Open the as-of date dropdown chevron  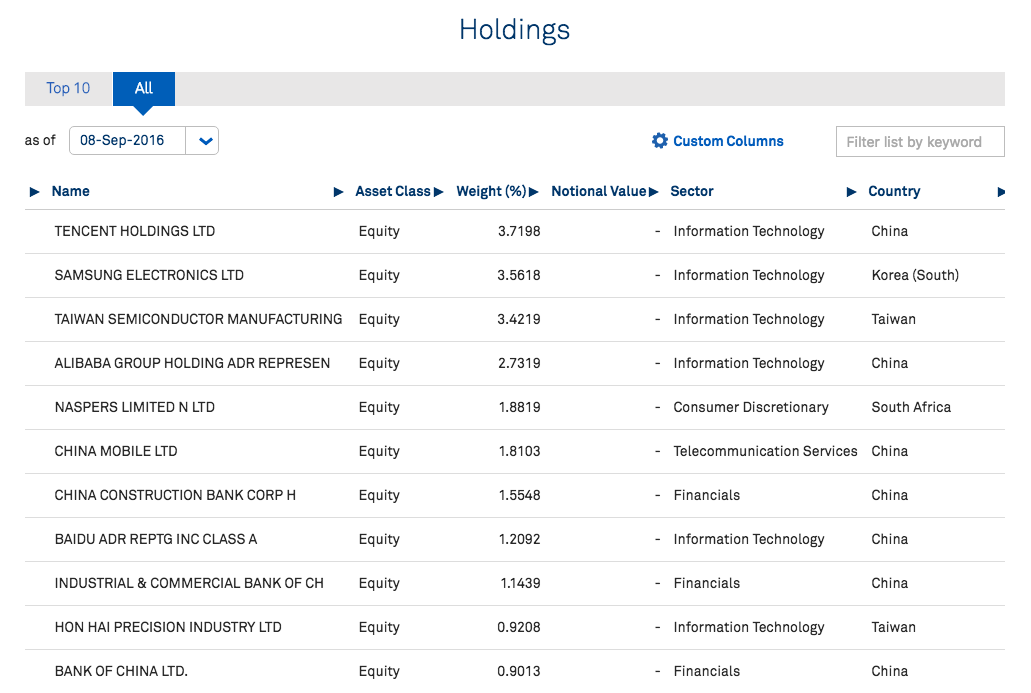(205, 141)
